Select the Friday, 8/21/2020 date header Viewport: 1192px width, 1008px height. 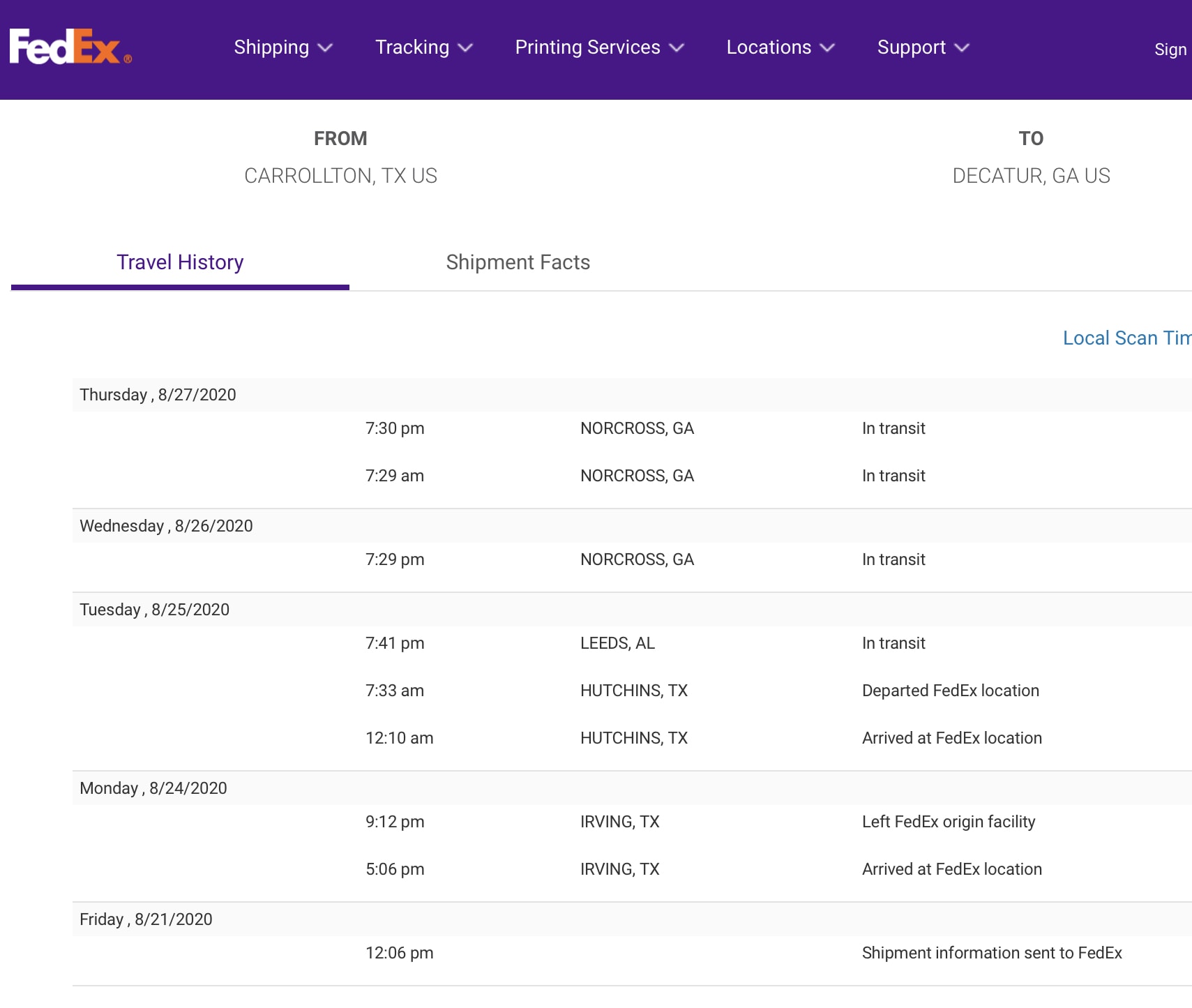point(146,919)
